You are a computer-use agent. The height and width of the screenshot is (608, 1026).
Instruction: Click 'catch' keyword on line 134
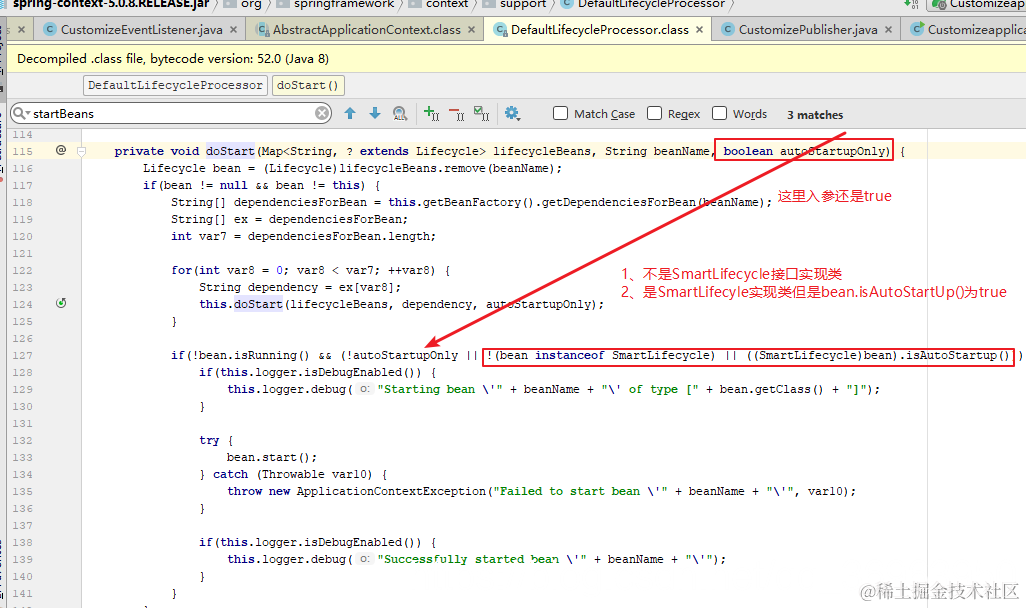[230, 474]
